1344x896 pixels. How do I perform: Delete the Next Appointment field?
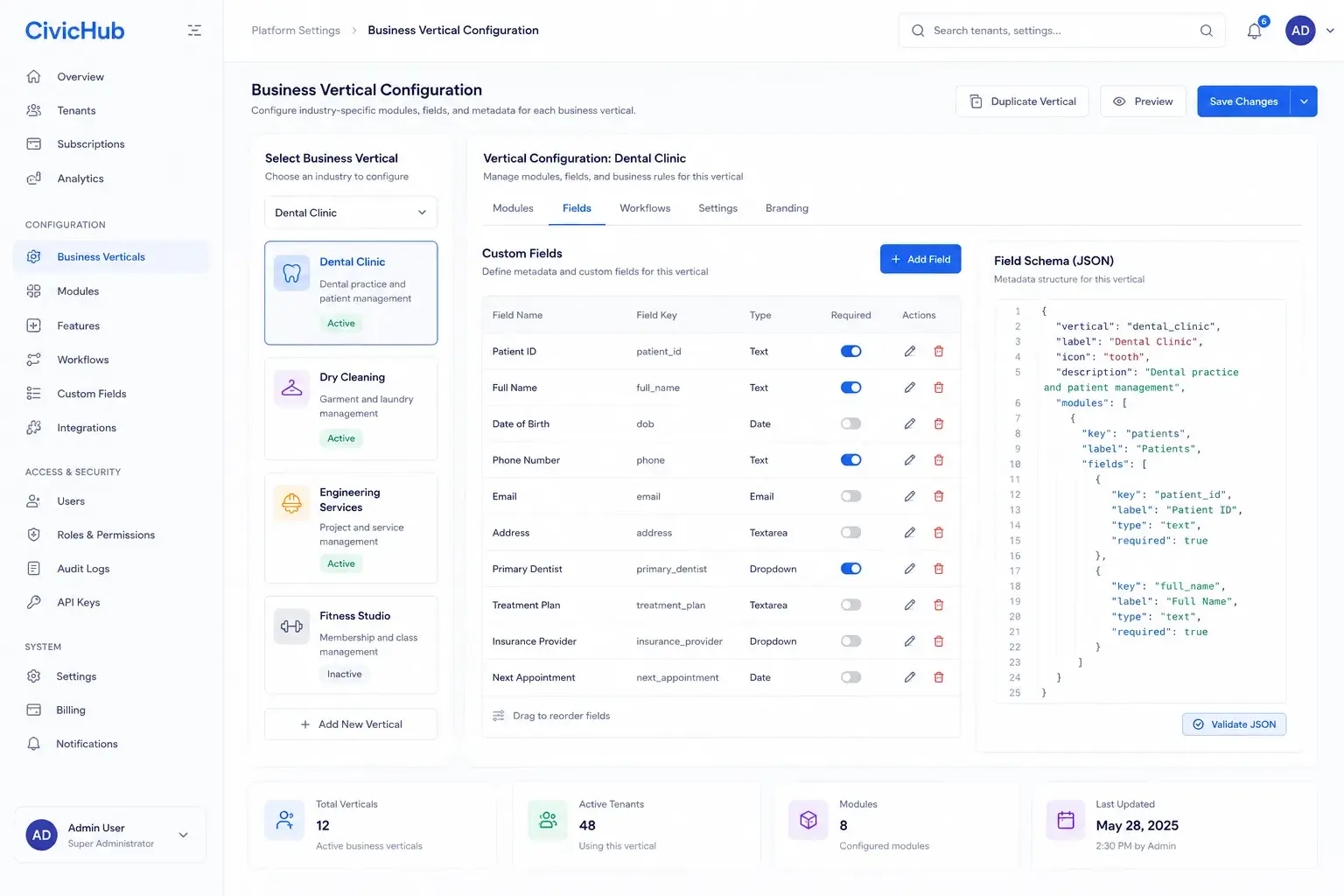click(x=939, y=677)
